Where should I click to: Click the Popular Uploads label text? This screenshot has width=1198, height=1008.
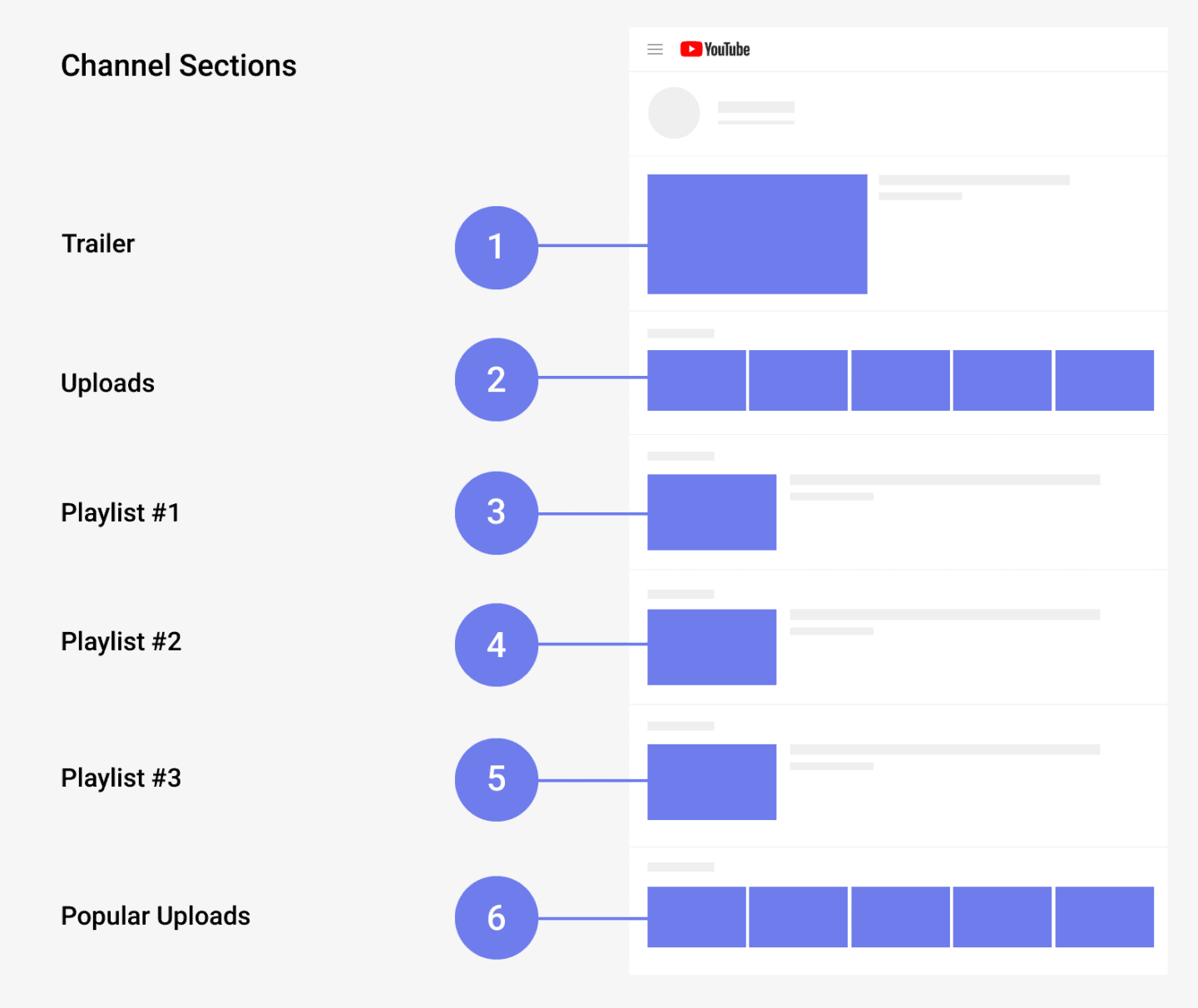(x=156, y=916)
